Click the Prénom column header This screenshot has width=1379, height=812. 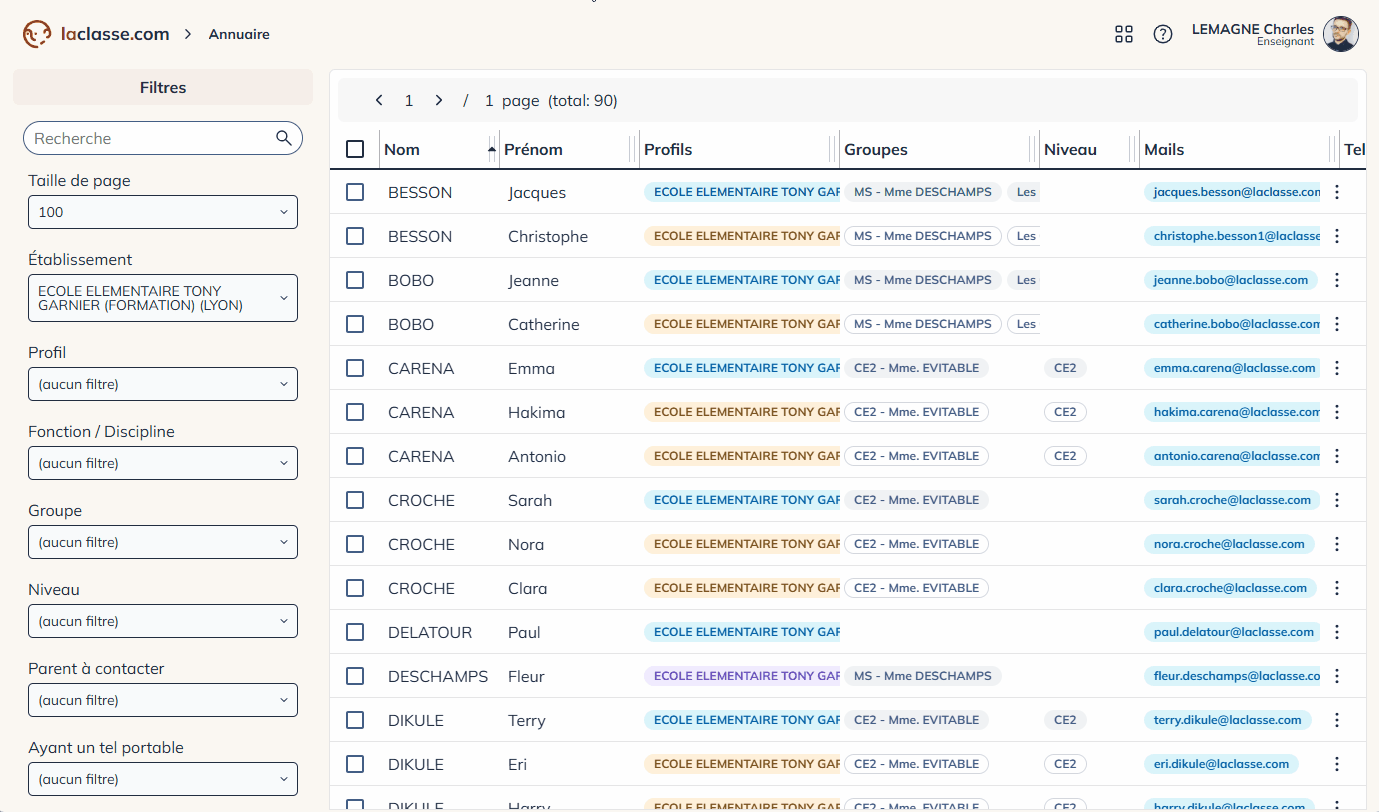point(533,149)
